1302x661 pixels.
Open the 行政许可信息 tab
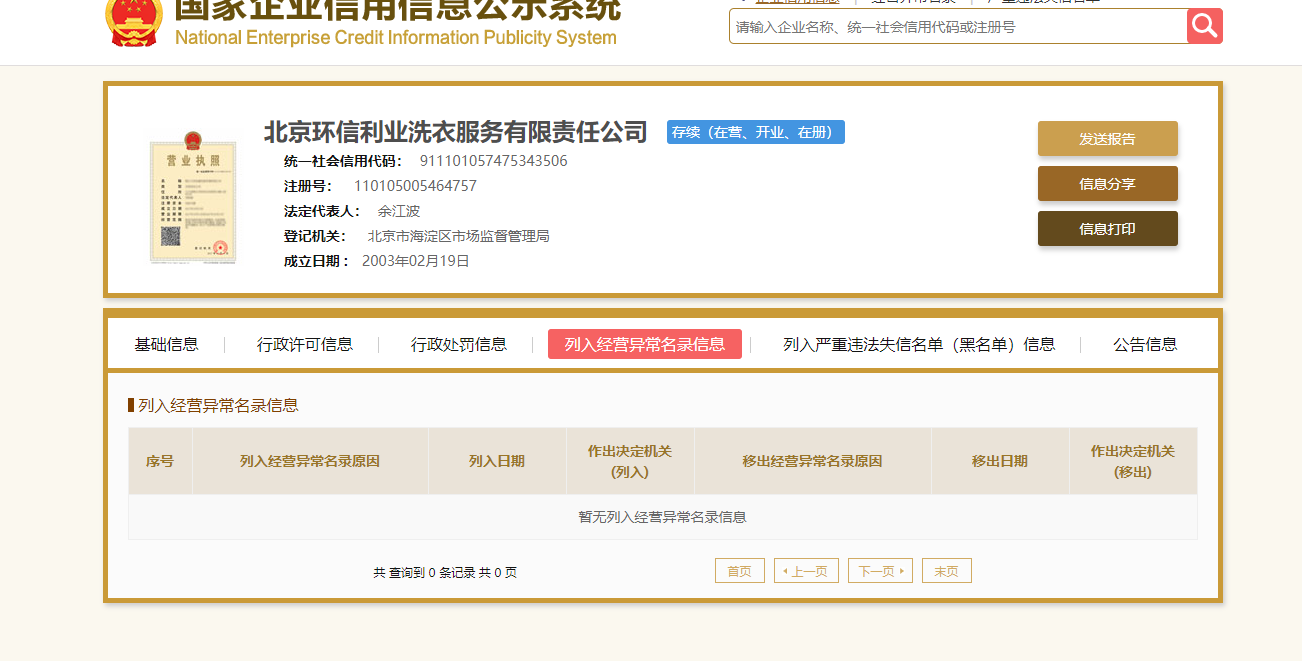[305, 344]
